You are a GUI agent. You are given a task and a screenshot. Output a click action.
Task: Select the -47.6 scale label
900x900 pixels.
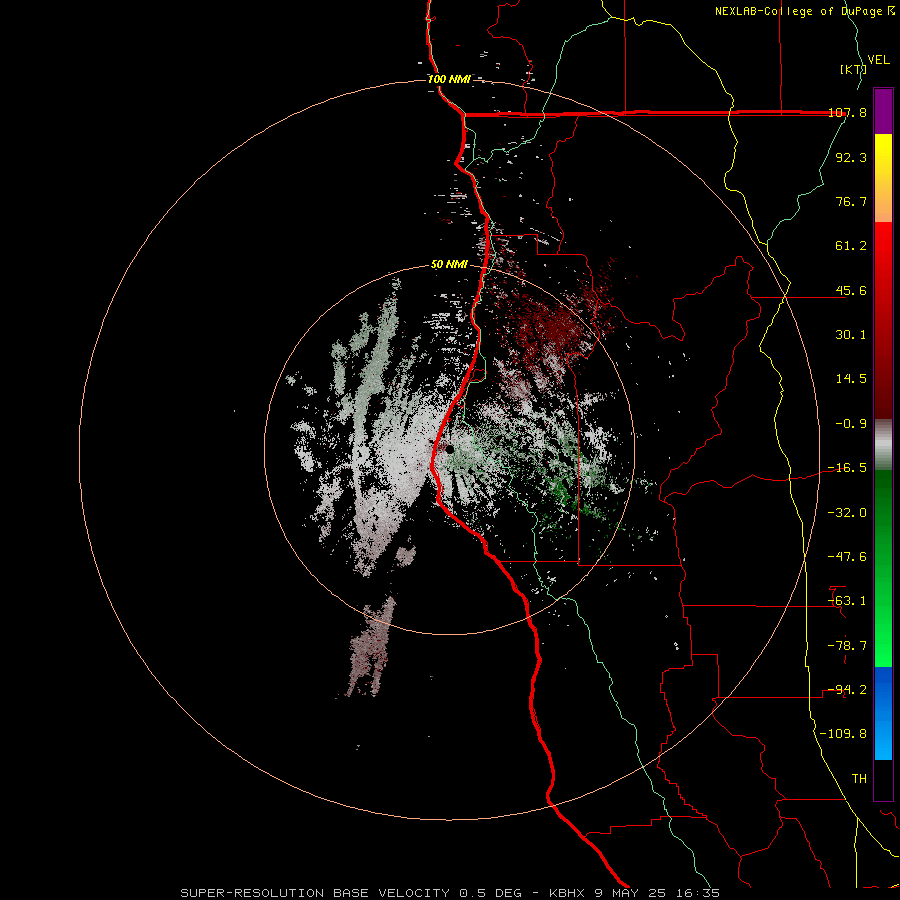847,557
